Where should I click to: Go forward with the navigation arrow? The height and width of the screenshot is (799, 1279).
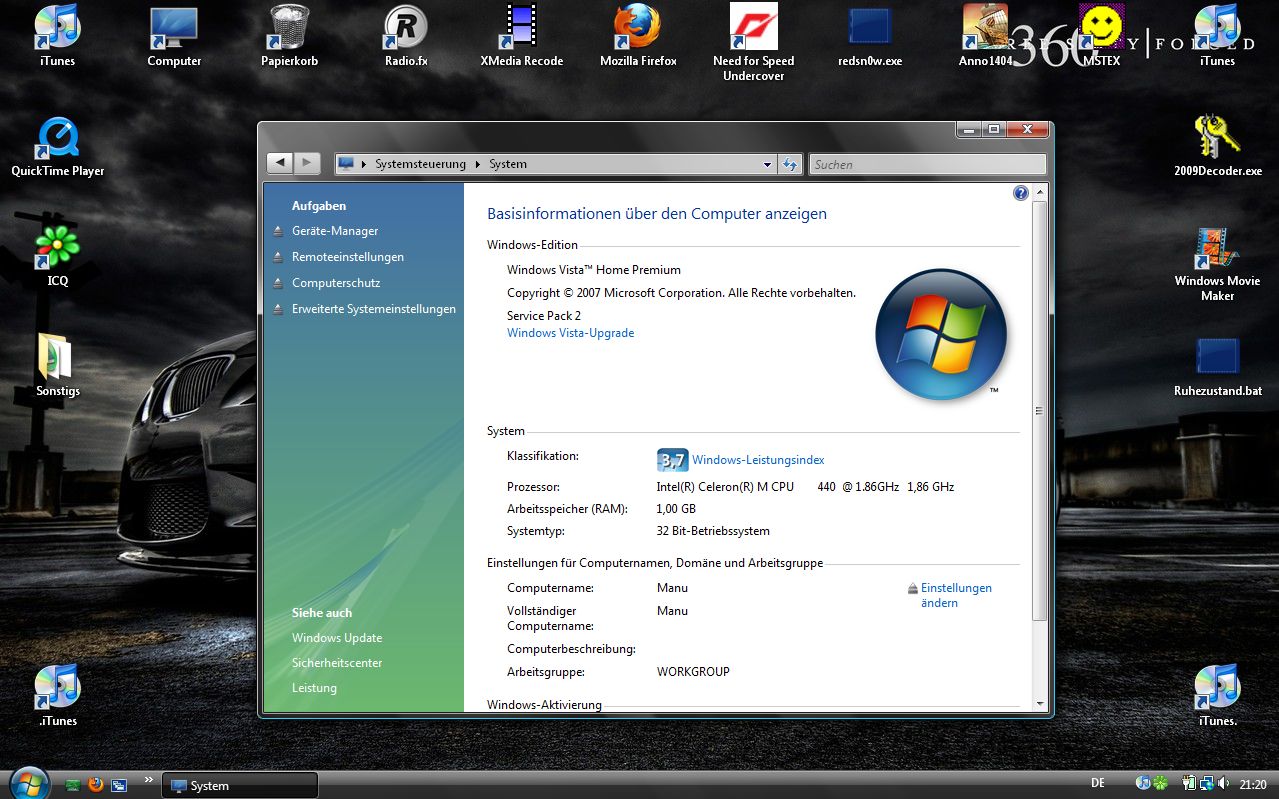click(x=307, y=163)
